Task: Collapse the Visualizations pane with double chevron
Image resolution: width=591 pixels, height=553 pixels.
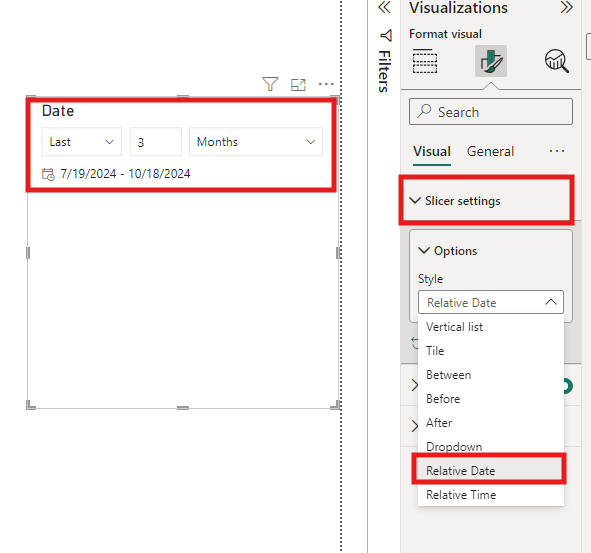Action: pyautogui.click(x=567, y=7)
